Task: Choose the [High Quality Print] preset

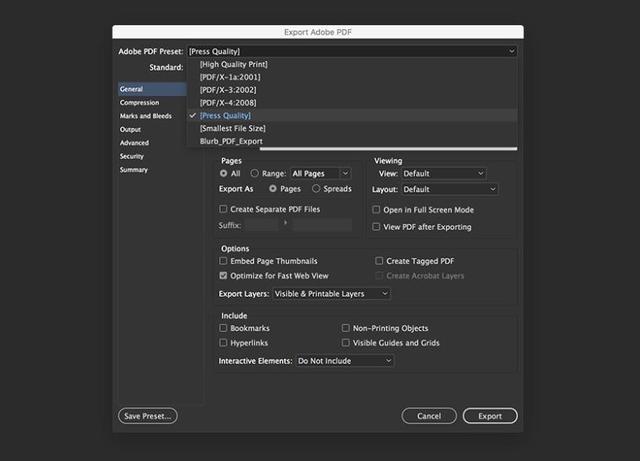Action: [x=352, y=64]
